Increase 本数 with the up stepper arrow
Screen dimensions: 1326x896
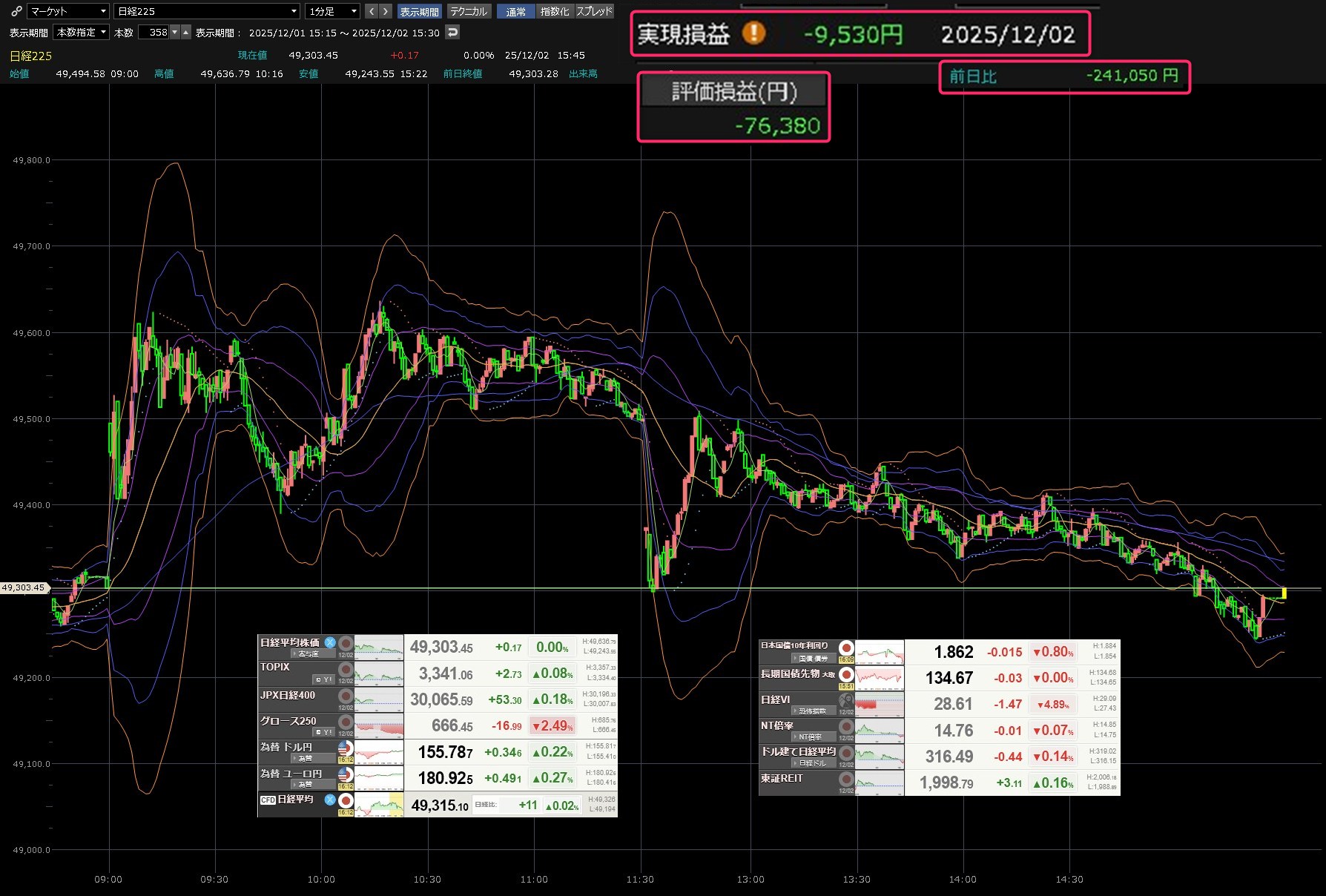pos(186,32)
